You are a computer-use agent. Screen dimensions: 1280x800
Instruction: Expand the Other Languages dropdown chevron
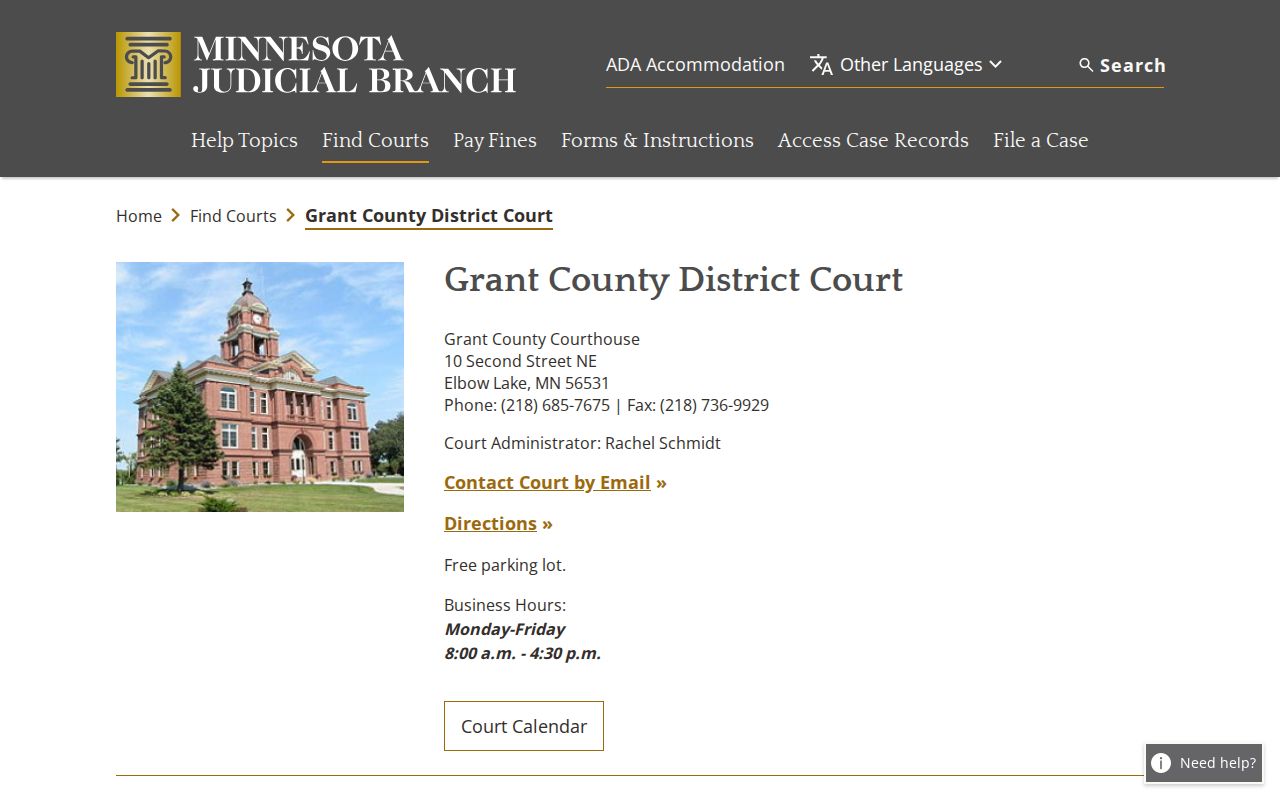[995, 65]
